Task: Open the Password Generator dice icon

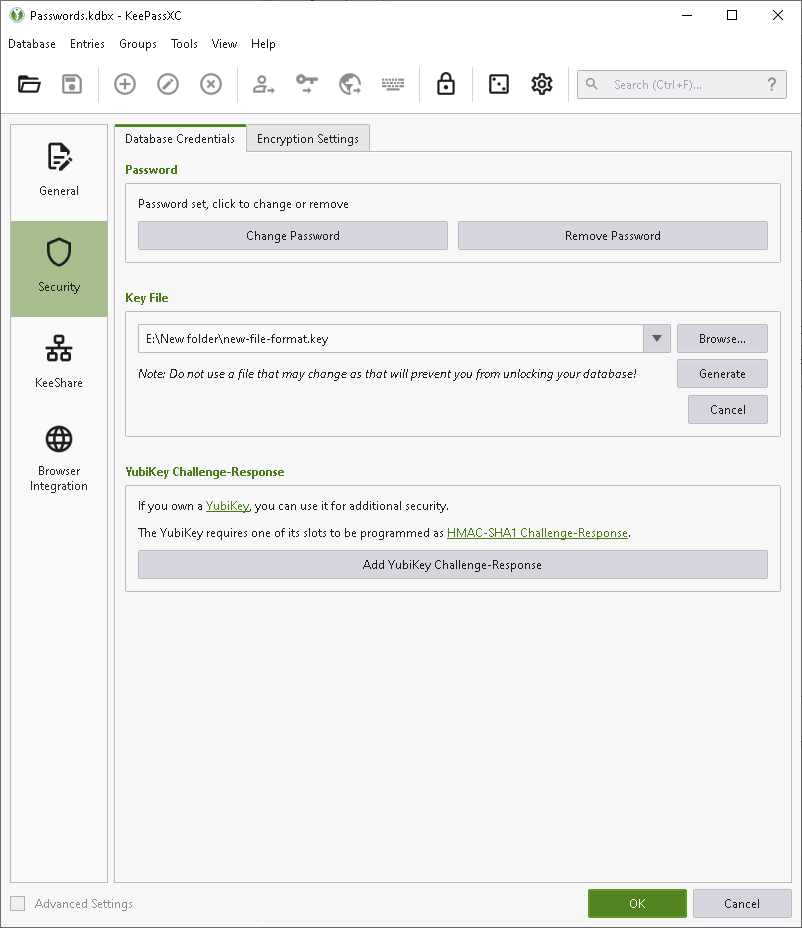Action: pos(499,85)
